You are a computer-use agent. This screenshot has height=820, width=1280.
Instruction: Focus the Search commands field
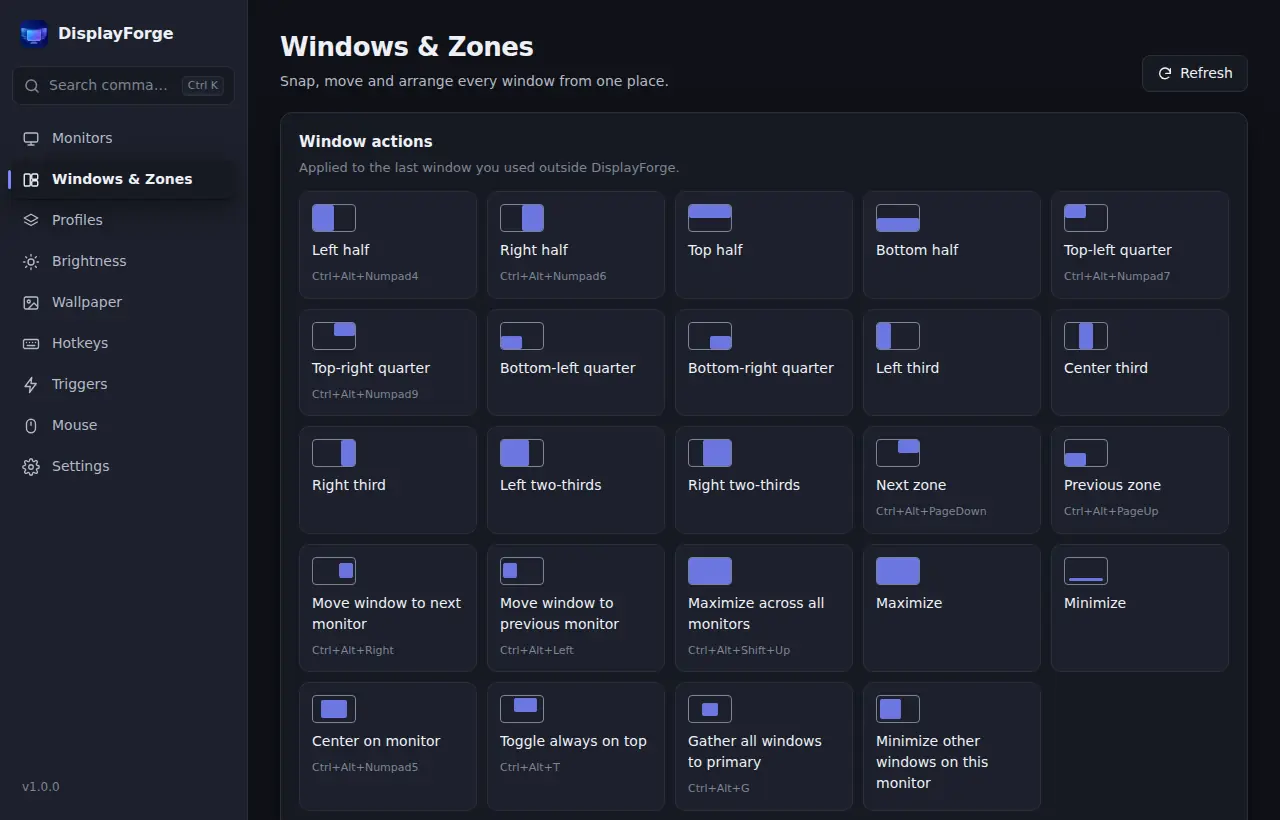click(x=123, y=85)
